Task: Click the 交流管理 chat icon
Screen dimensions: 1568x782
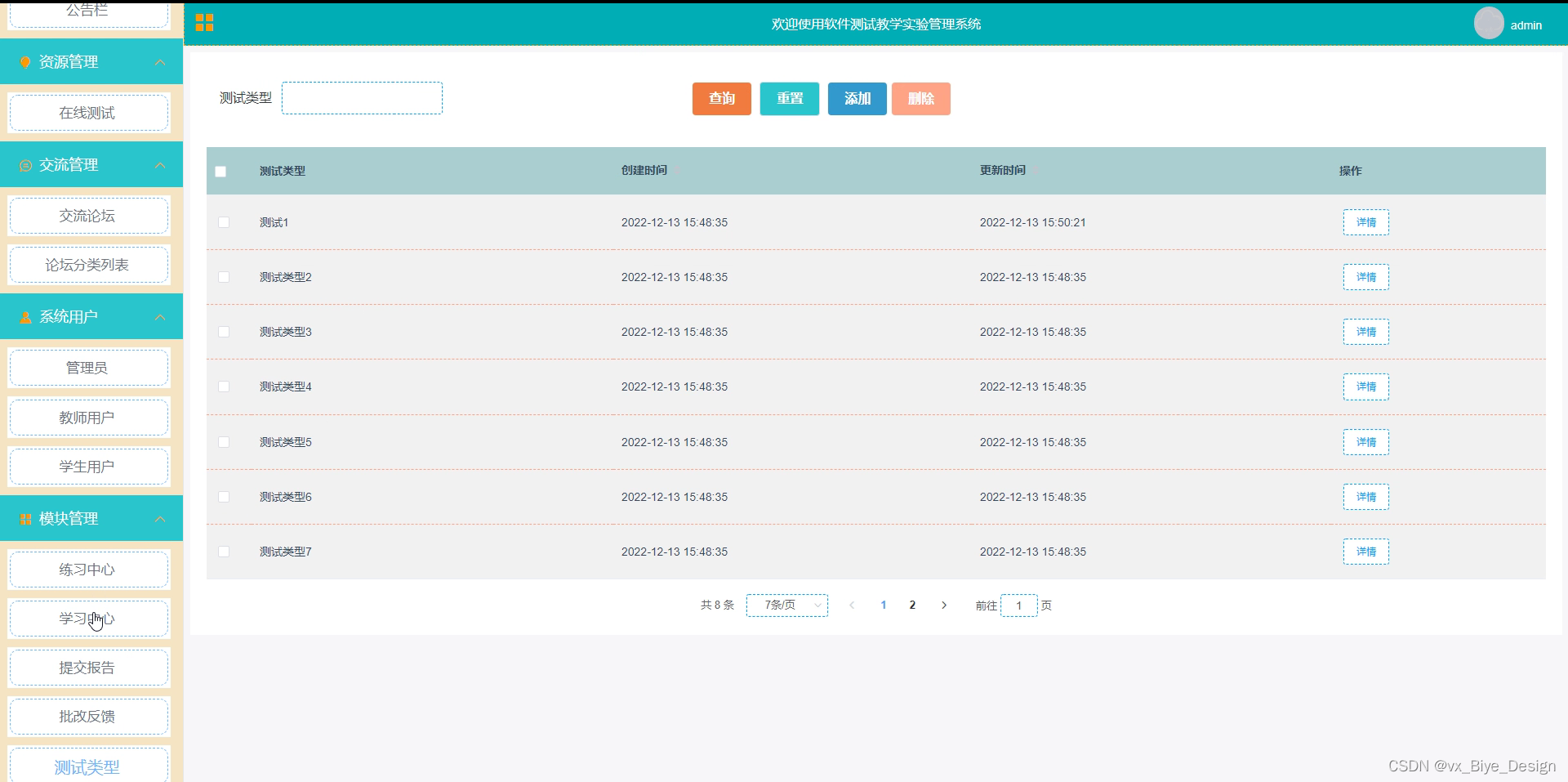Action: 25,165
